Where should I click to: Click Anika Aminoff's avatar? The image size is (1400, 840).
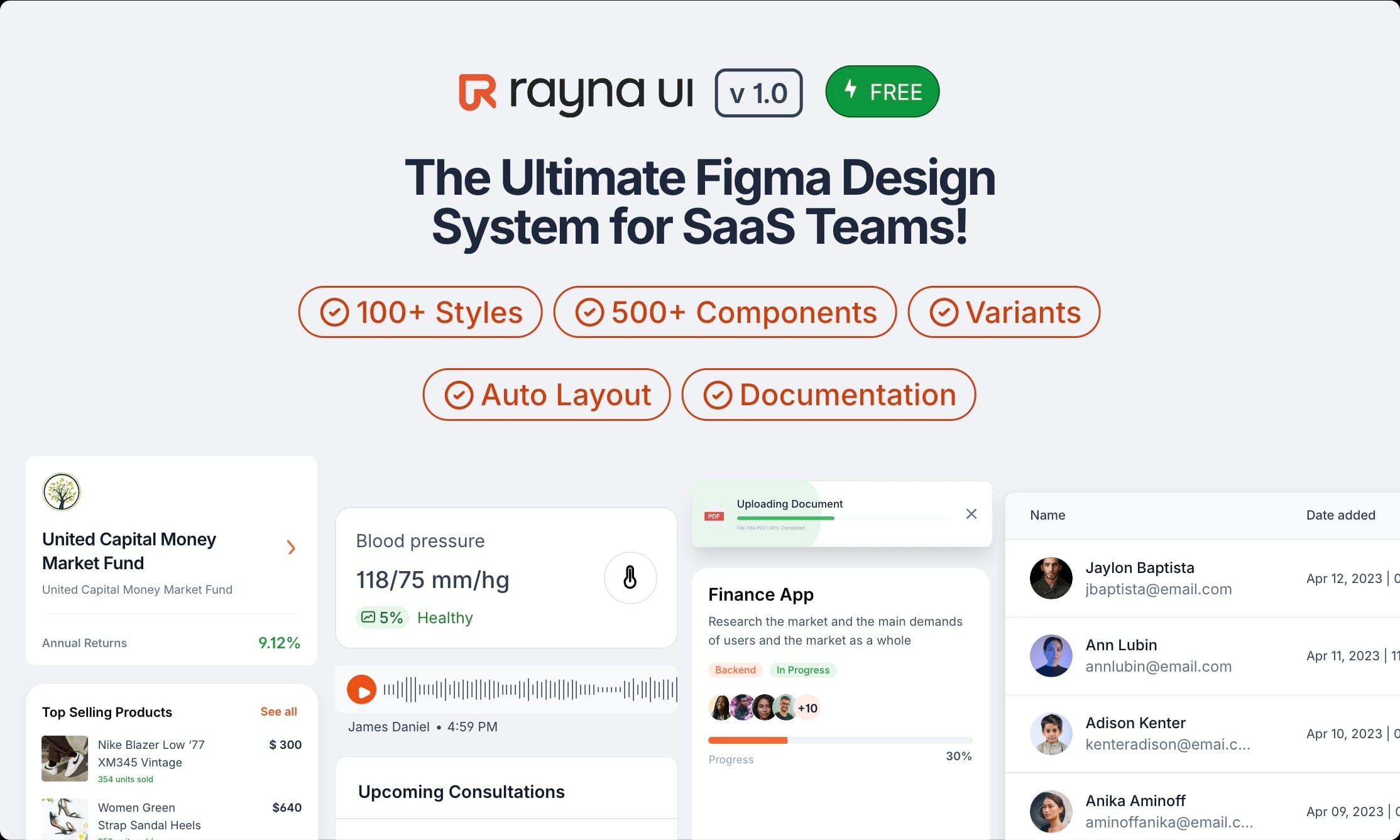tap(1051, 811)
